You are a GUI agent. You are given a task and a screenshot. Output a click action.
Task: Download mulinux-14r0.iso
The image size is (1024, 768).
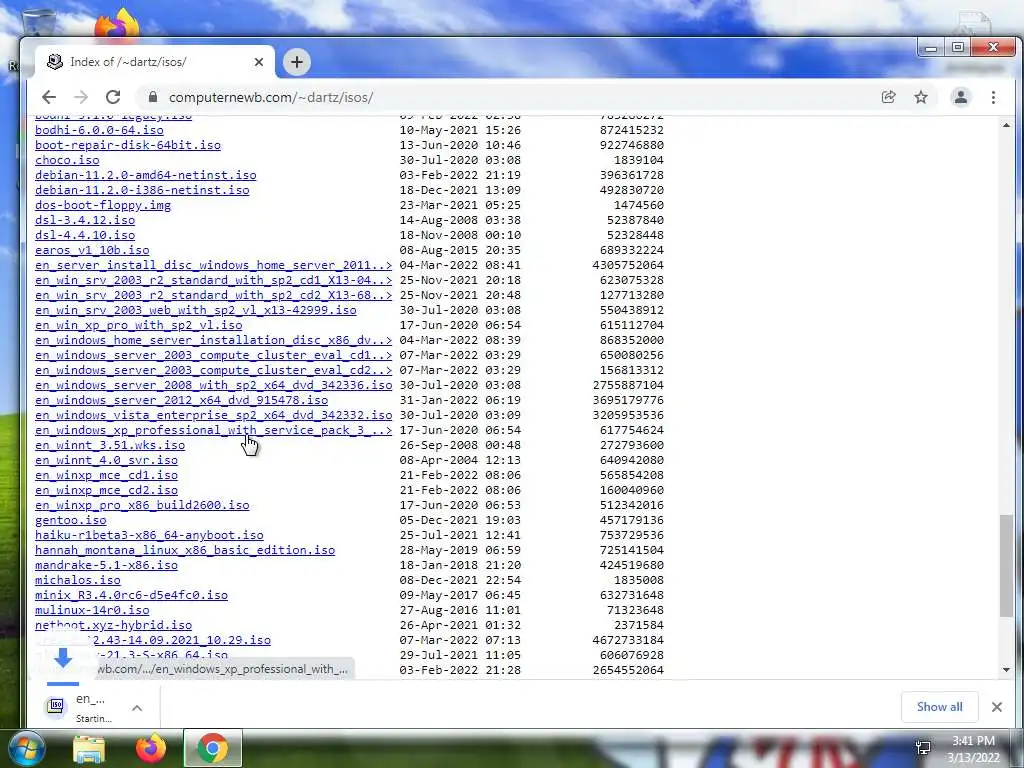tap(92, 611)
